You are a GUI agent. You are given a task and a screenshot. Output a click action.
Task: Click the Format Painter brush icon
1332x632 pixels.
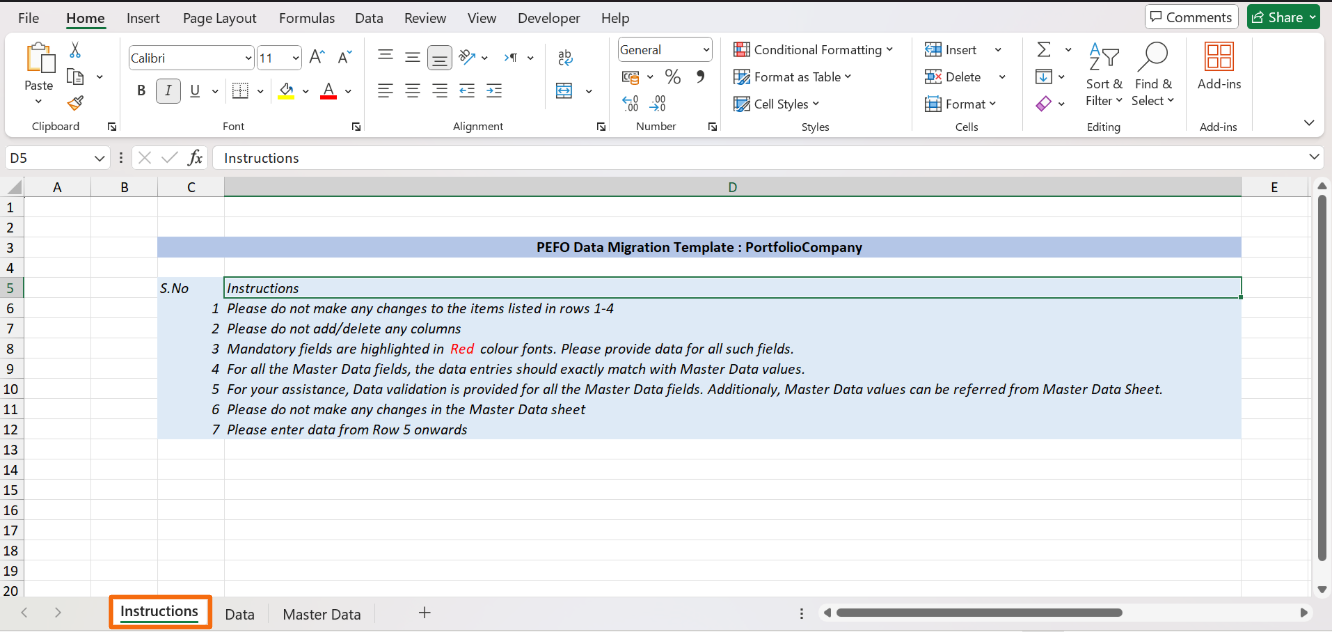click(75, 103)
